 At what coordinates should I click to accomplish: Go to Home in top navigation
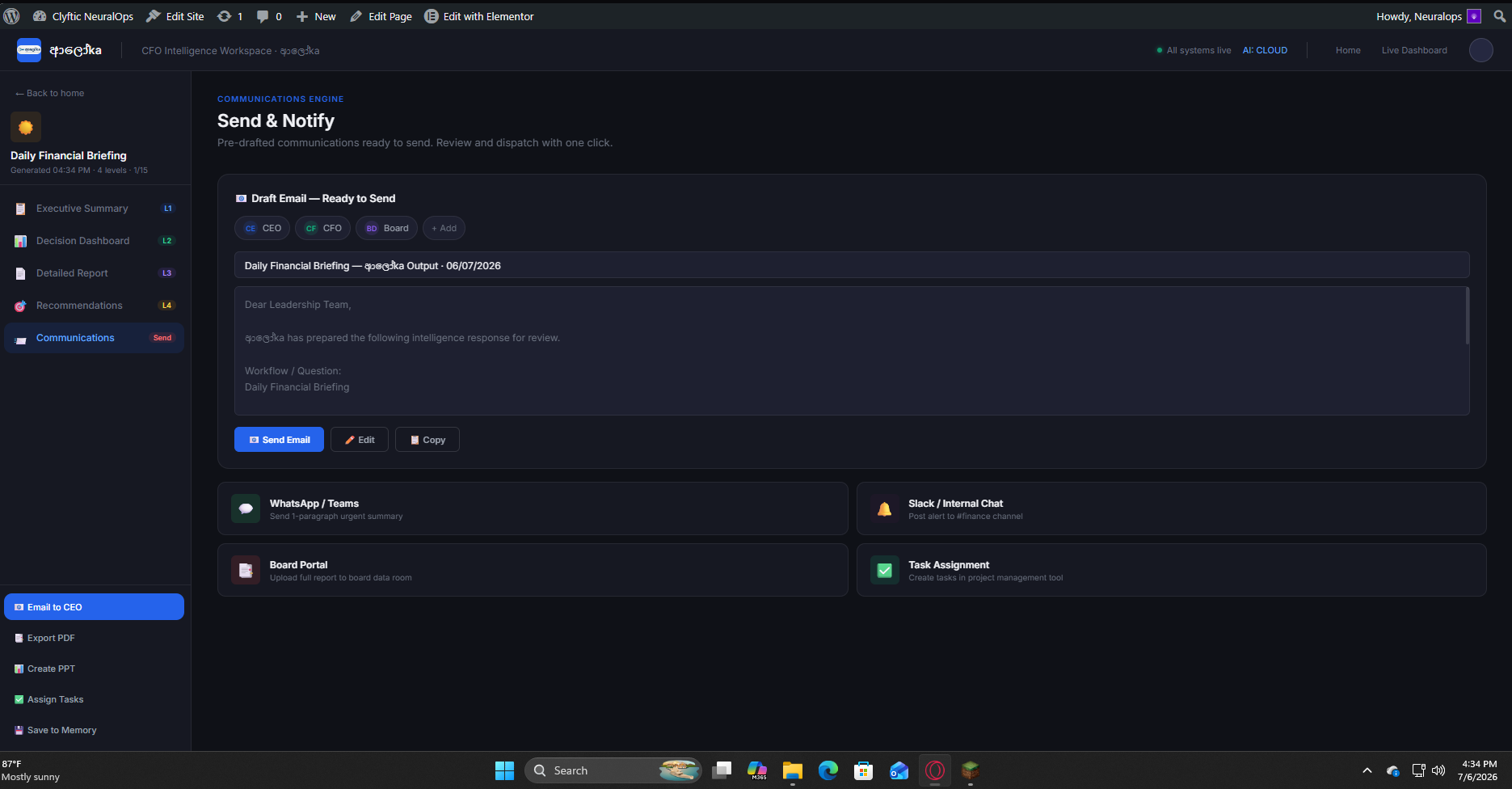tap(1348, 50)
